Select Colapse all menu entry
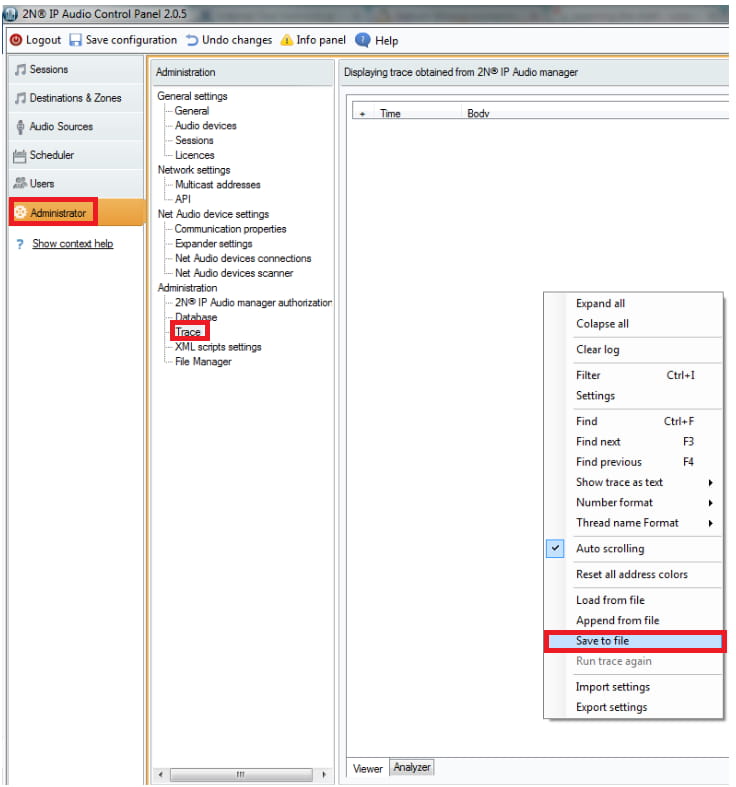This screenshot has width=736, height=787. (x=602, y=324)
